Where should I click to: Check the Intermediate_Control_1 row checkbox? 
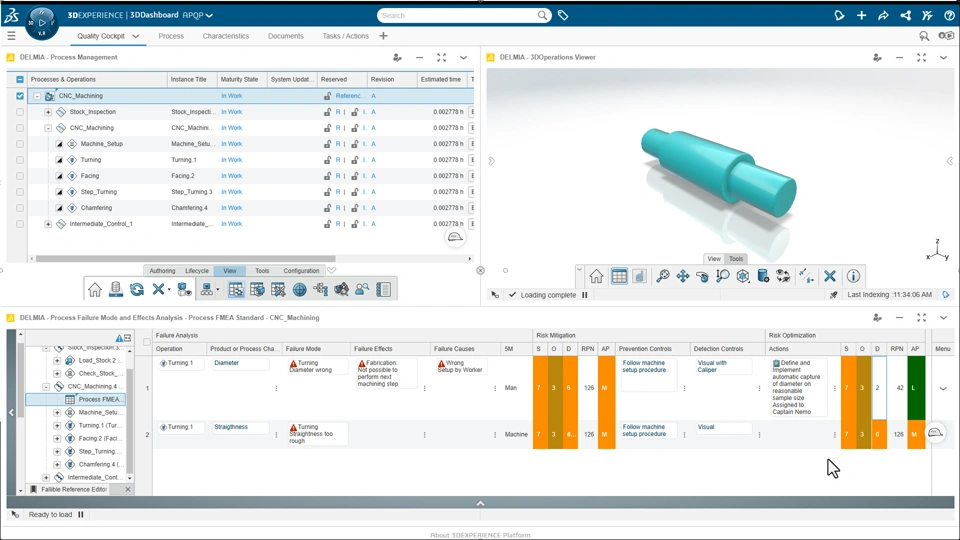click(20, 224)
